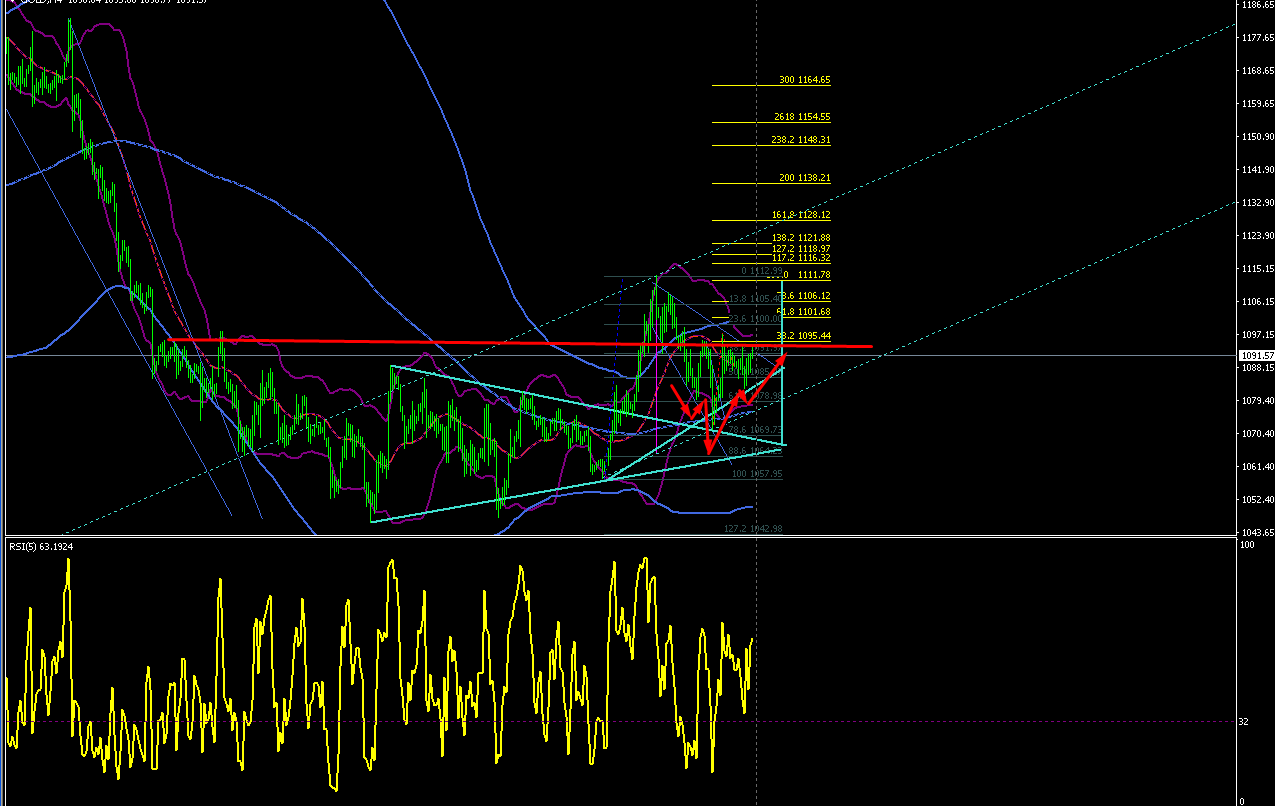1275x806 pixels.
Task: Select the 78.6 1069.73 retracement label
Action: tap(756, 429)
